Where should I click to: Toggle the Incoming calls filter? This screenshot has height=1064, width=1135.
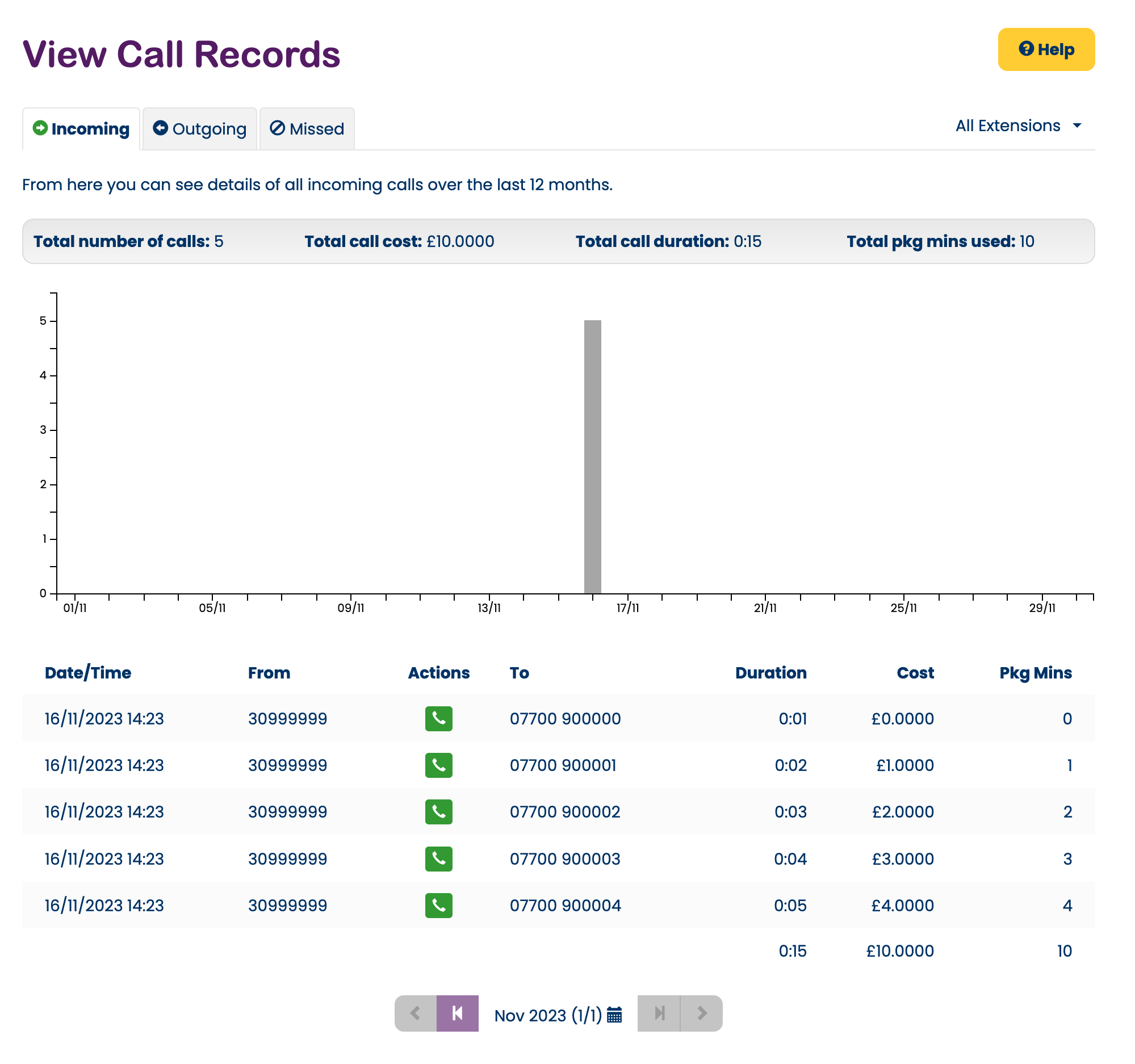pyautogui.click(x=81, y=128)
